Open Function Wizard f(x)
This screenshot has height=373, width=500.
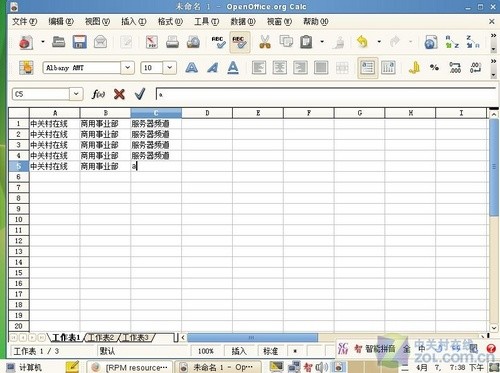tap(98, 94)
